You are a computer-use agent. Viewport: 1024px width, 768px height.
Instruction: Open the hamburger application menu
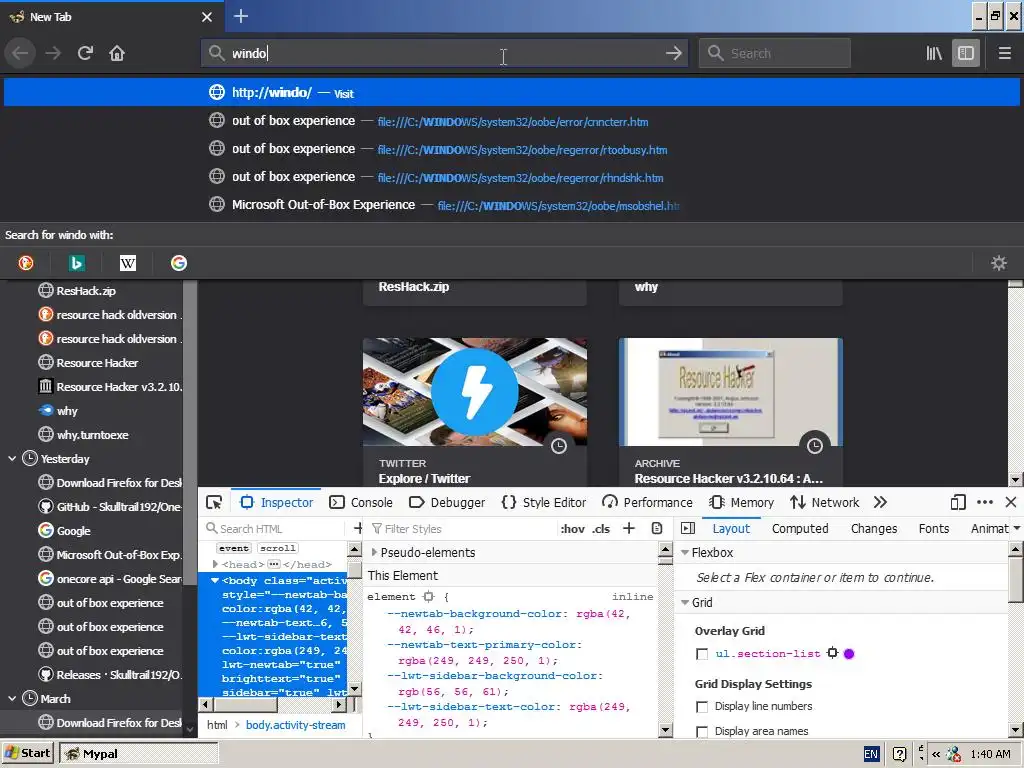[x=1004, y=53]
